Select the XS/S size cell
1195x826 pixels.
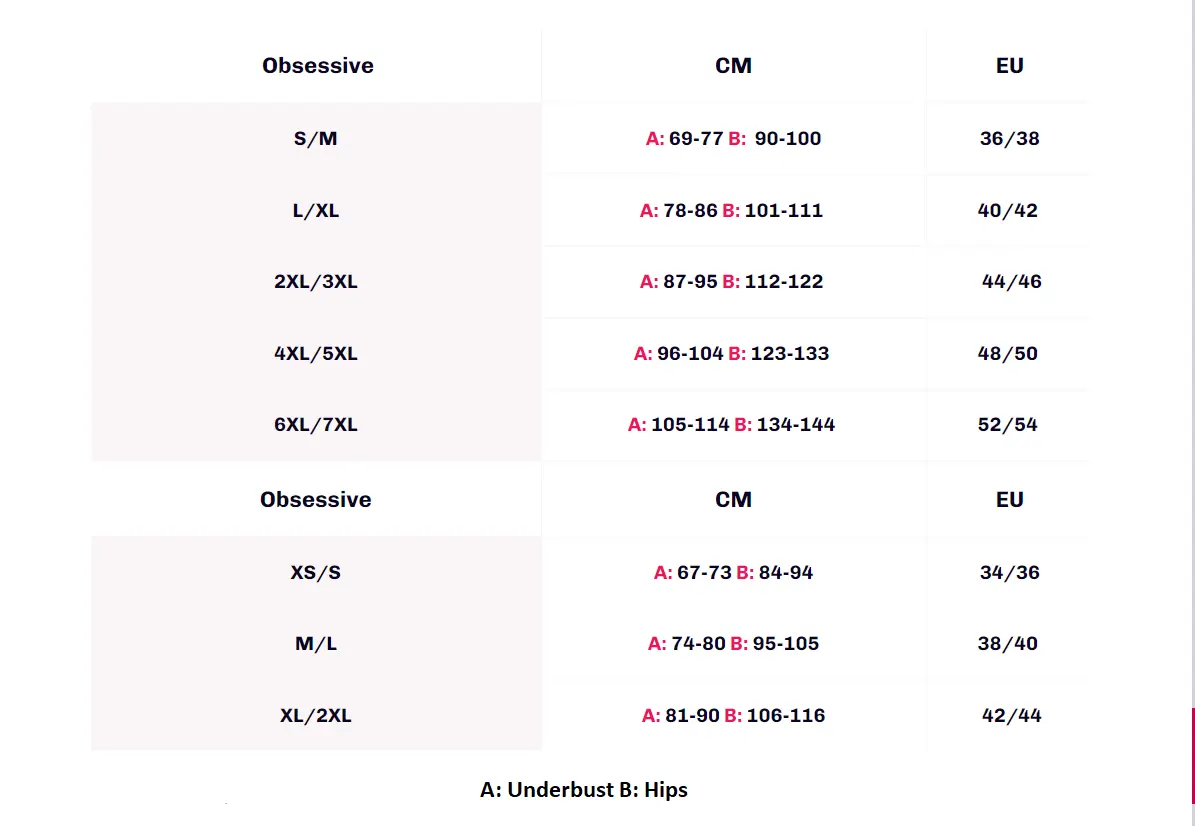[316, 573]
